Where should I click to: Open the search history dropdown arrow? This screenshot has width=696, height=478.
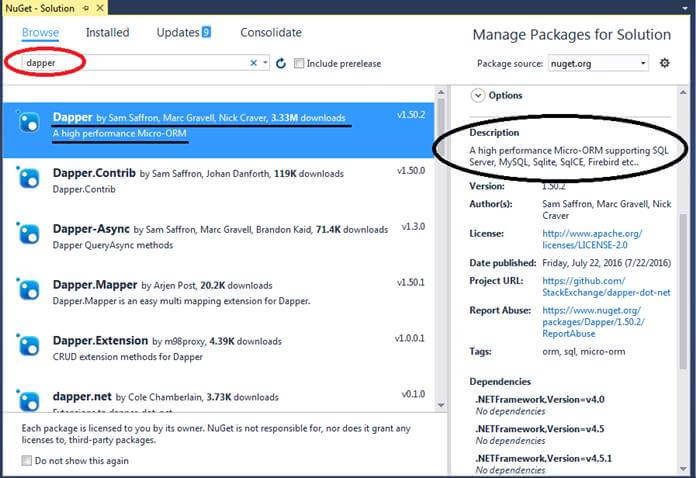(265, 63)
